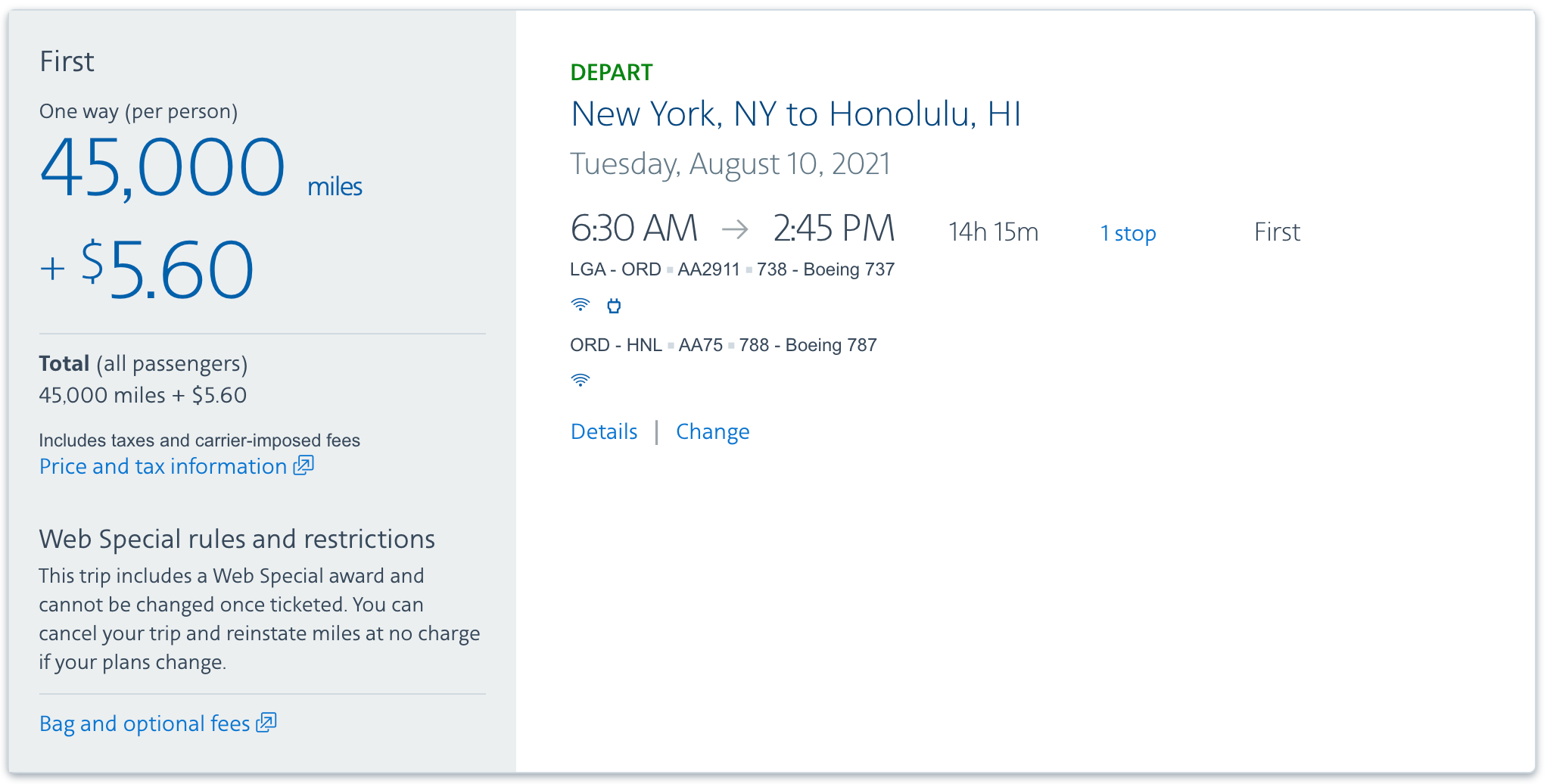Click the power outlet icon for flight AA2911

point(613,305)
